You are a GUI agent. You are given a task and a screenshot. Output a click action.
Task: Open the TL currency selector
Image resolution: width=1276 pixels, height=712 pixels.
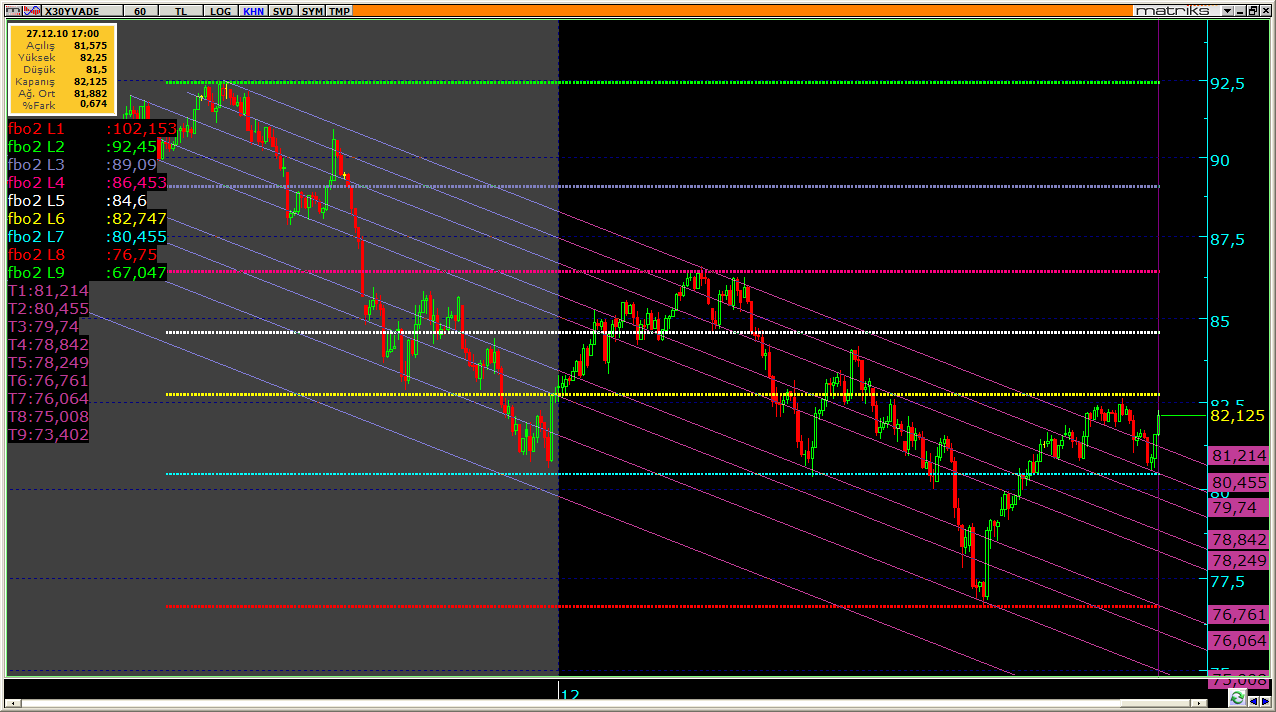pyautogui.click(x=181, y=10)
